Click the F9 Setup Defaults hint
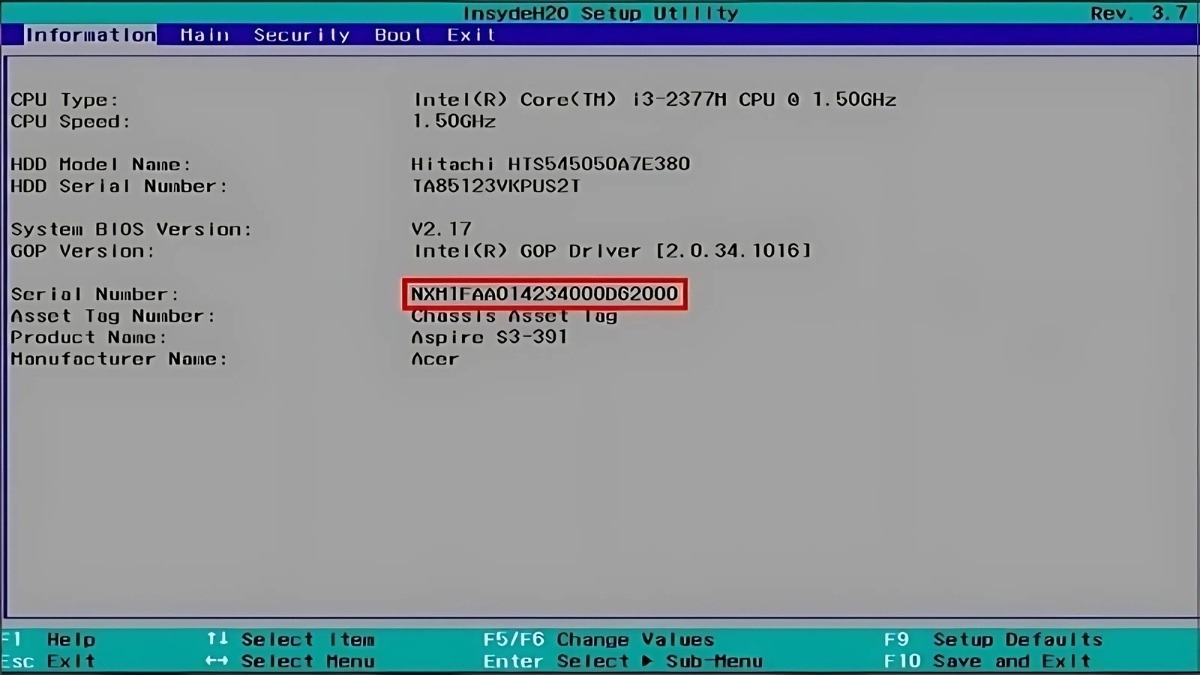The width and height of the screenshot is (1200, 675). pos(994,640)
